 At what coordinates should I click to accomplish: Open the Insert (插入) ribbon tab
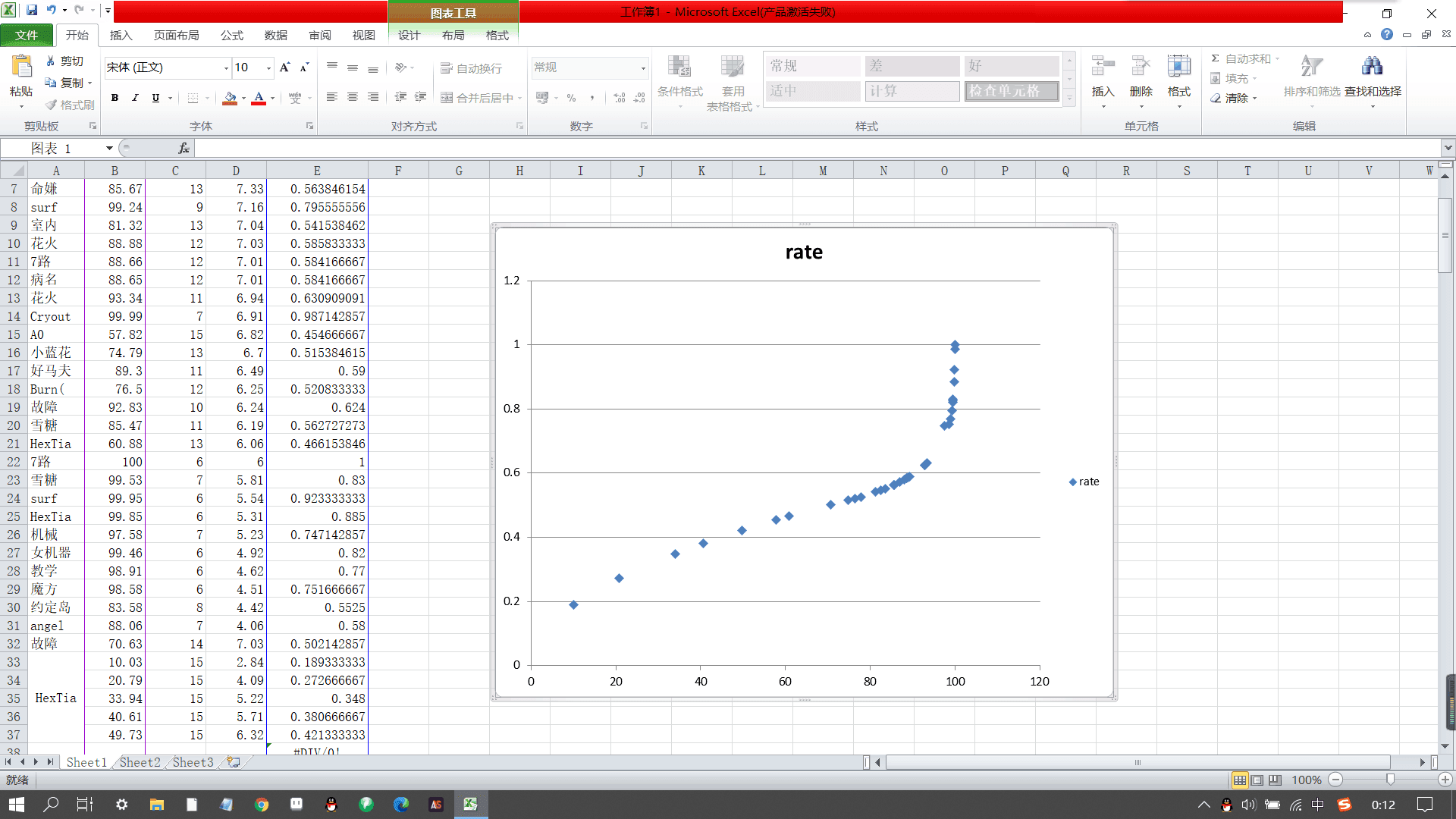pyautogui.click(x=121, y=36)
